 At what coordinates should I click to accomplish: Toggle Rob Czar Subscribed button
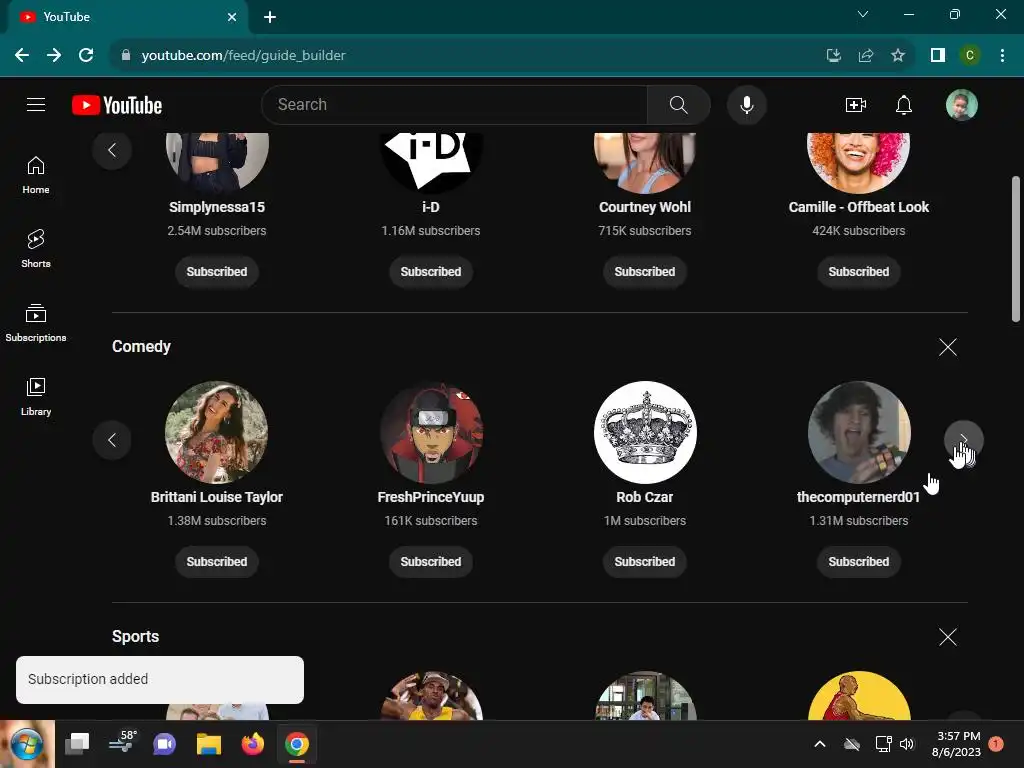[x=645, y=562]
